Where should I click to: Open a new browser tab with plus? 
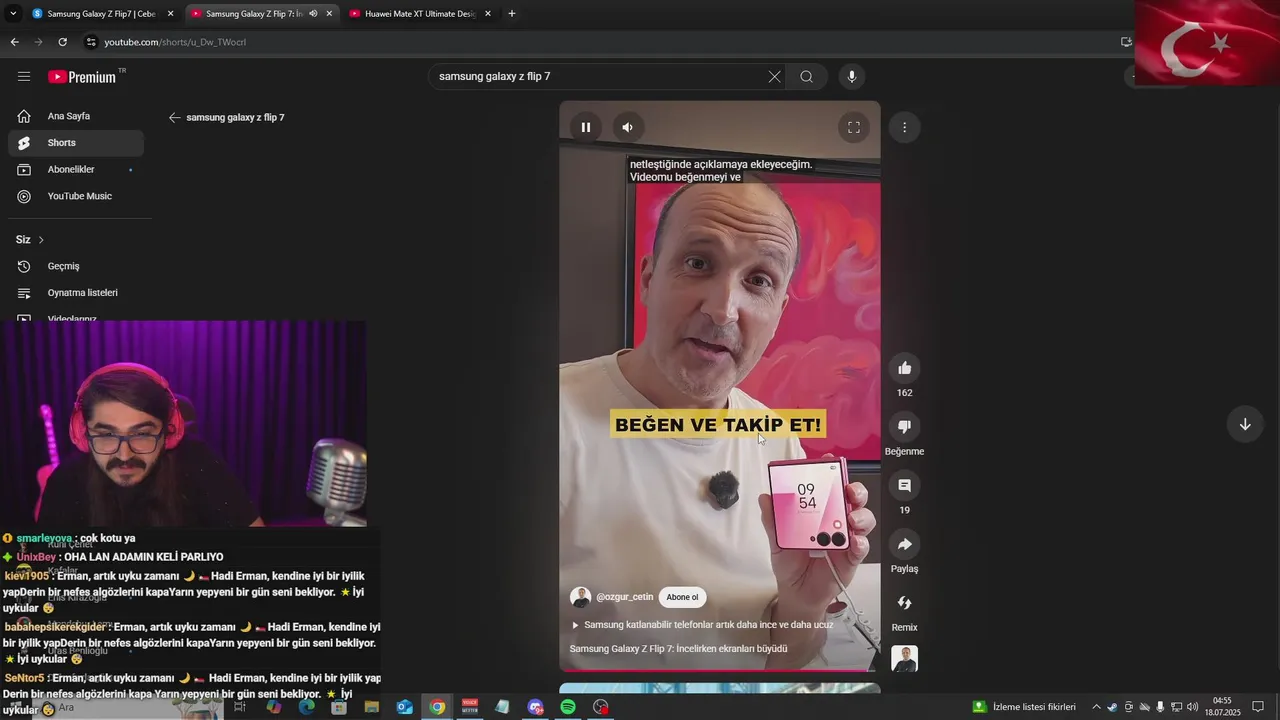pyautogui.click(x=512, y=14)
